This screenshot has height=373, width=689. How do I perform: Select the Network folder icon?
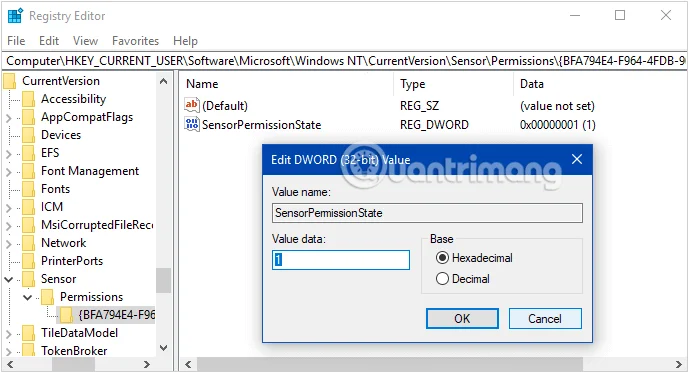29,243
